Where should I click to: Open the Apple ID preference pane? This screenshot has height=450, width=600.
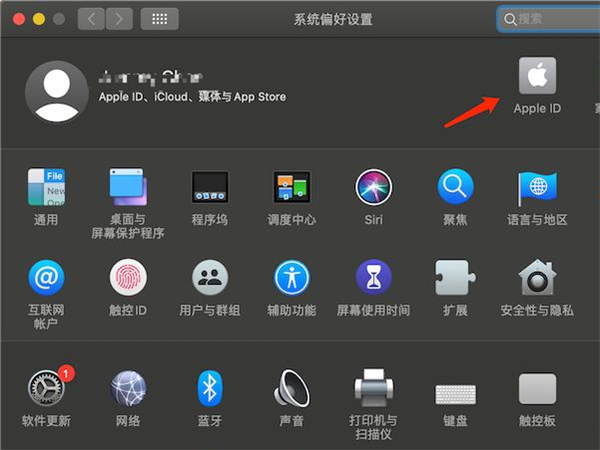click(x=537, y=78)
